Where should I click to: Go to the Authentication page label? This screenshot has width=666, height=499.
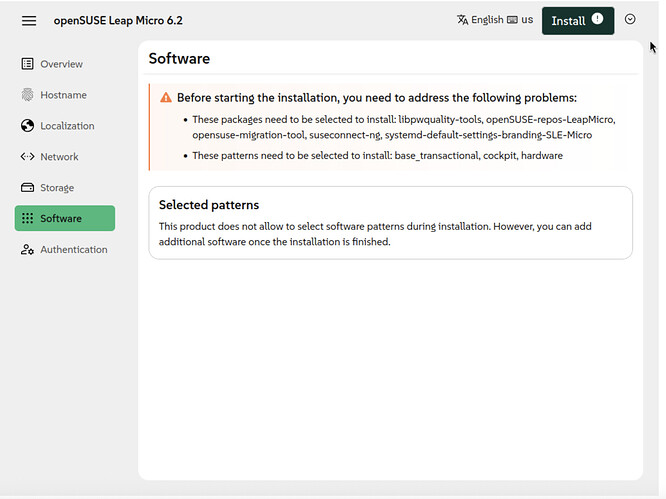(x=73, y=250)
